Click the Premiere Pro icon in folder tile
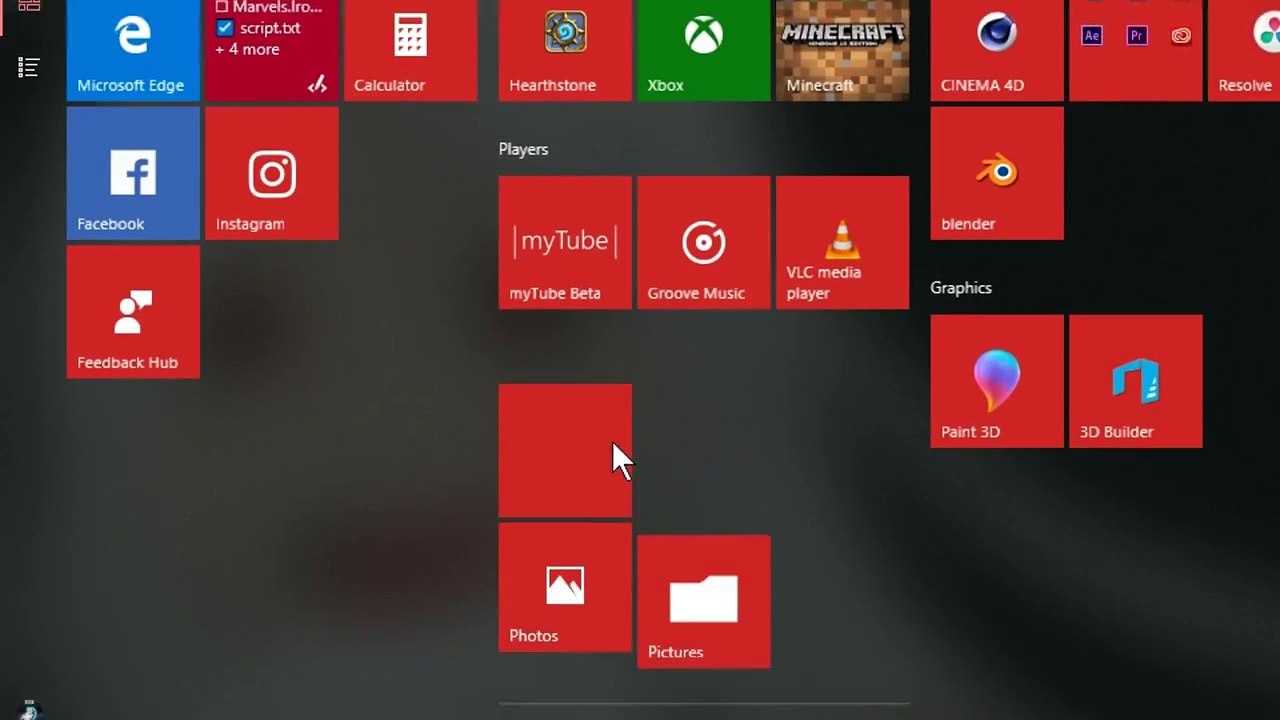This screenshot has width=1280, height=720. [x=1136, y=36]
